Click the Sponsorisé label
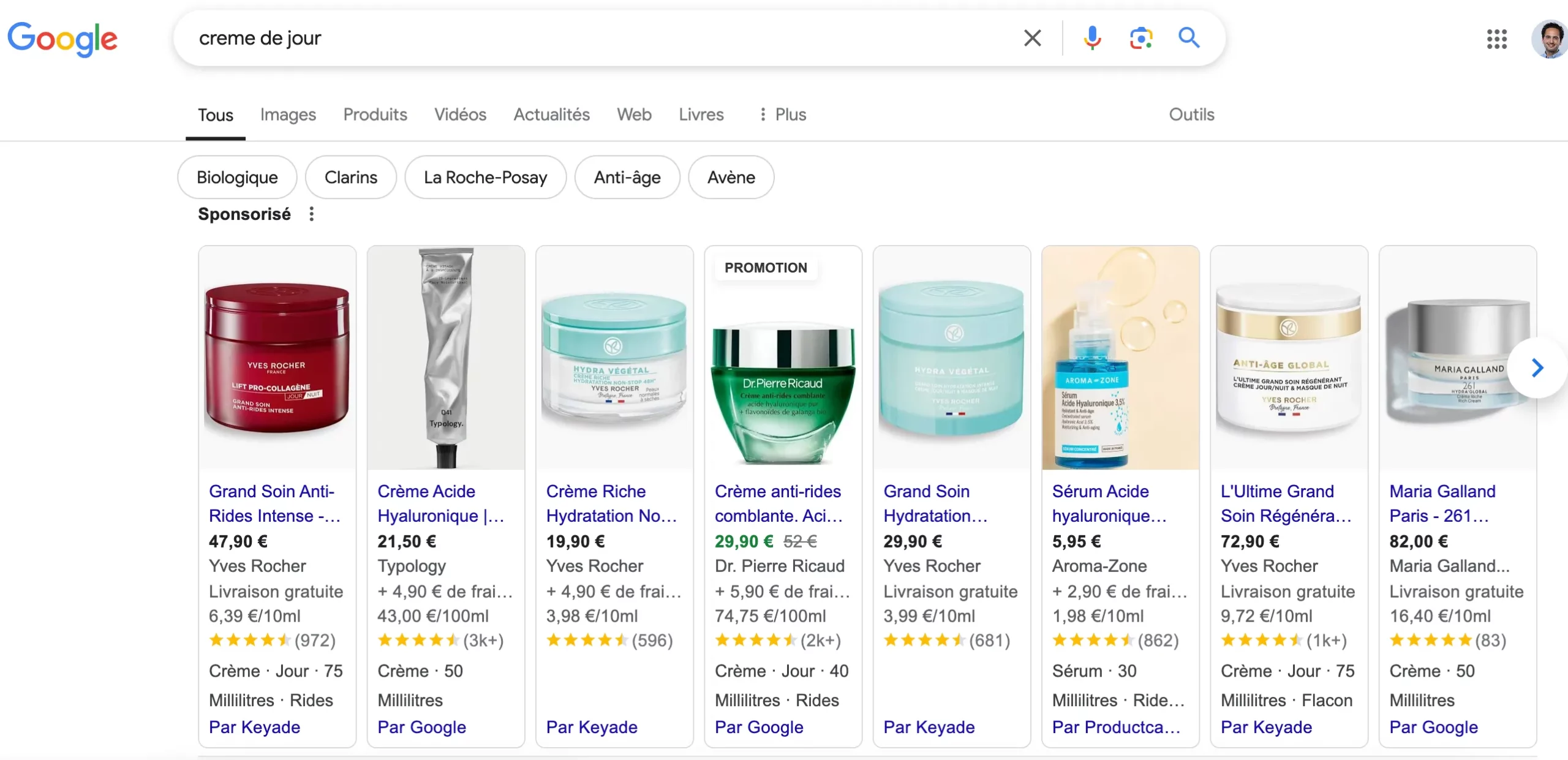 coord(244,214)
